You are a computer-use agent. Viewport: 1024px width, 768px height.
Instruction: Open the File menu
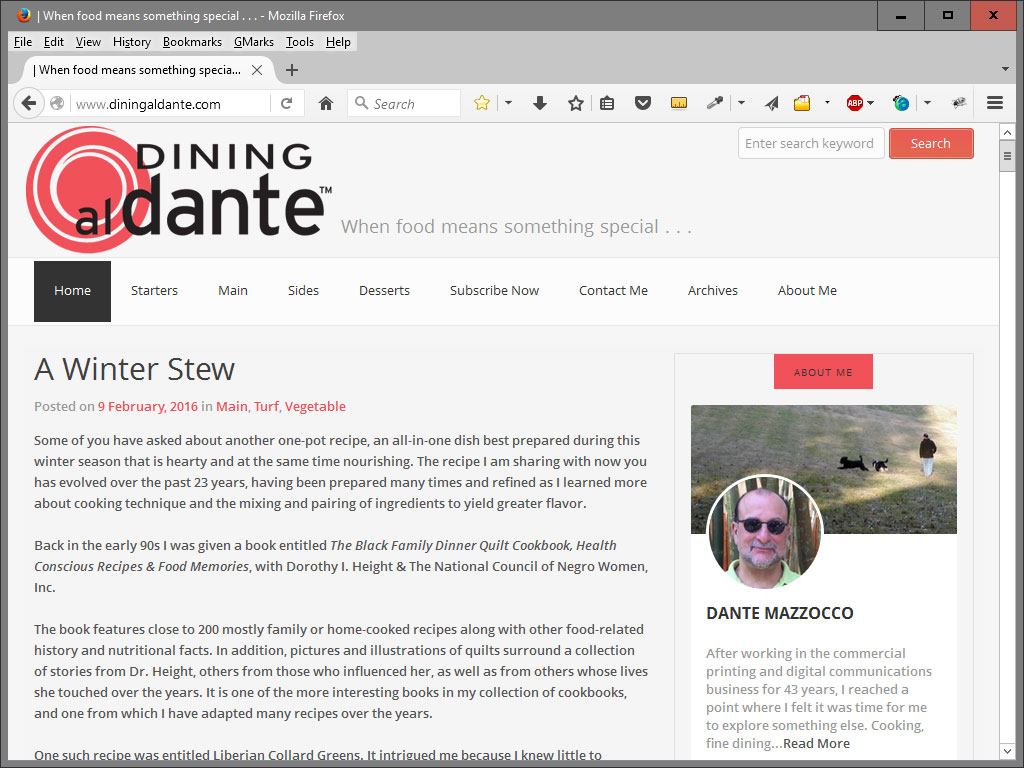pos(23,42)
